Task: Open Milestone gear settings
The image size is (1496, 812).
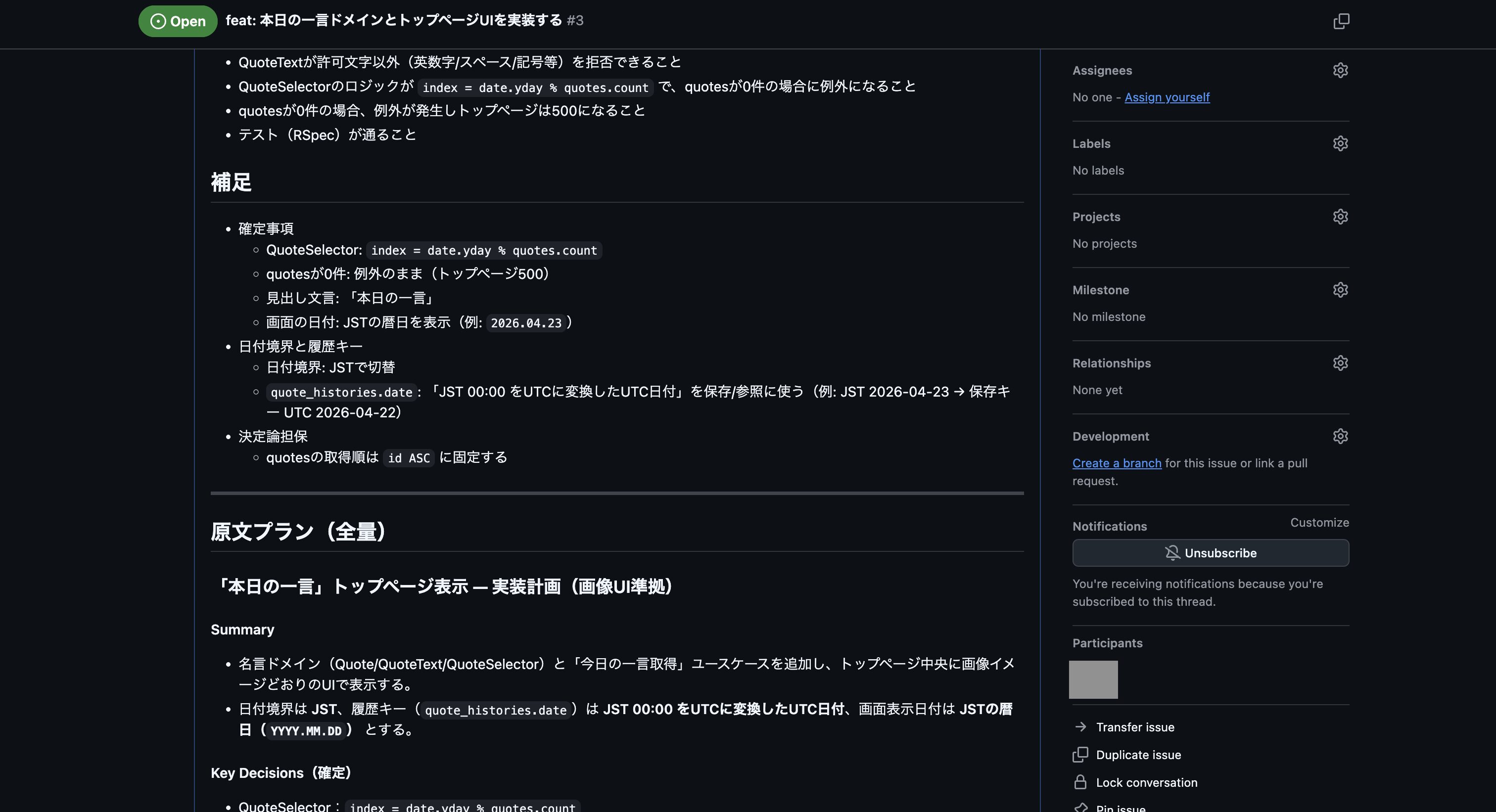Action: [x=1340, y=290]
